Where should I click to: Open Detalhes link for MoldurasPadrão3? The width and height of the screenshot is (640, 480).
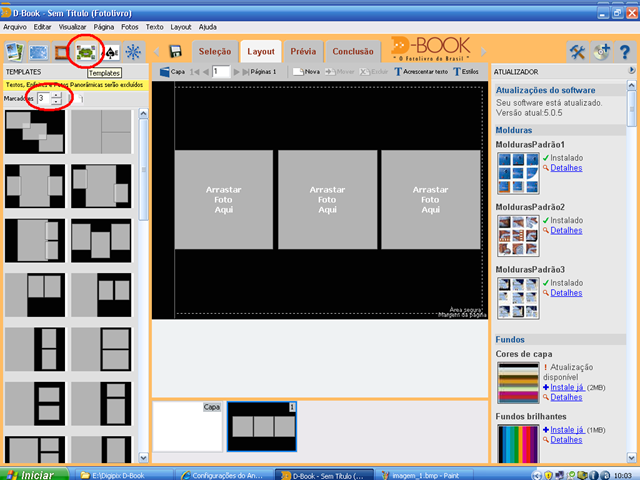coord(566,293)
